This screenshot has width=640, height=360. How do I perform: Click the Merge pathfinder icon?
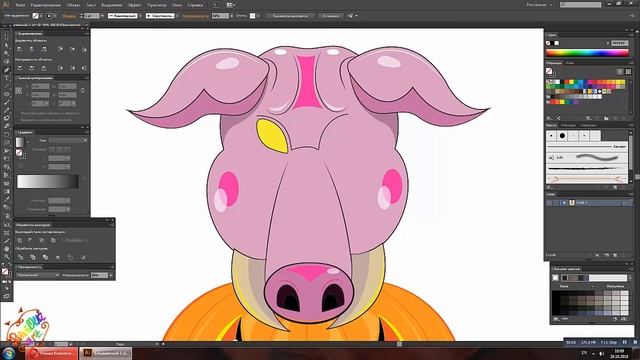coord(45,257)
